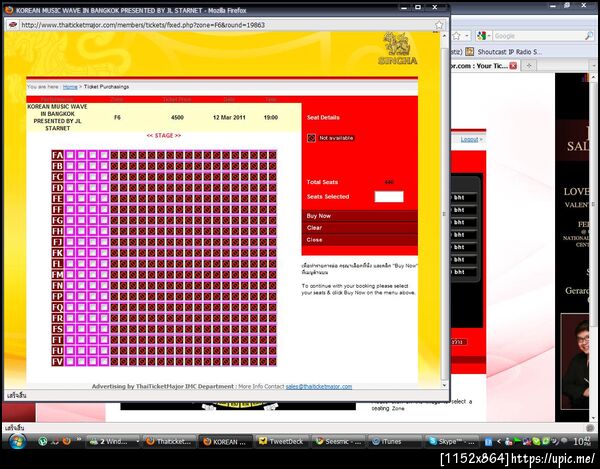600x469 pixels.
Task: Open the sales@thaiticketmajor.com email link
Action: (319, 386)
